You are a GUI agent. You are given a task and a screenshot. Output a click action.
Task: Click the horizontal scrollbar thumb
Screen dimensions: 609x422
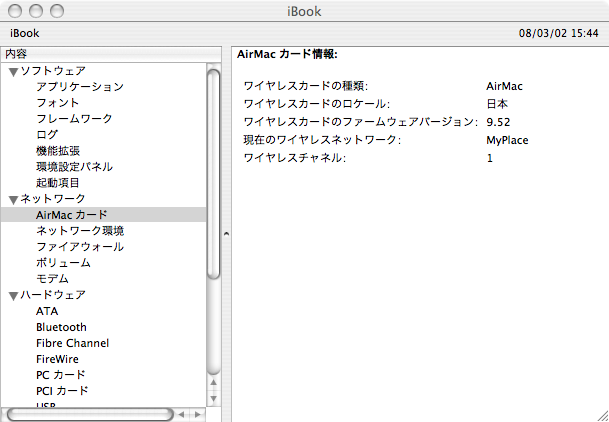point(90,415)
